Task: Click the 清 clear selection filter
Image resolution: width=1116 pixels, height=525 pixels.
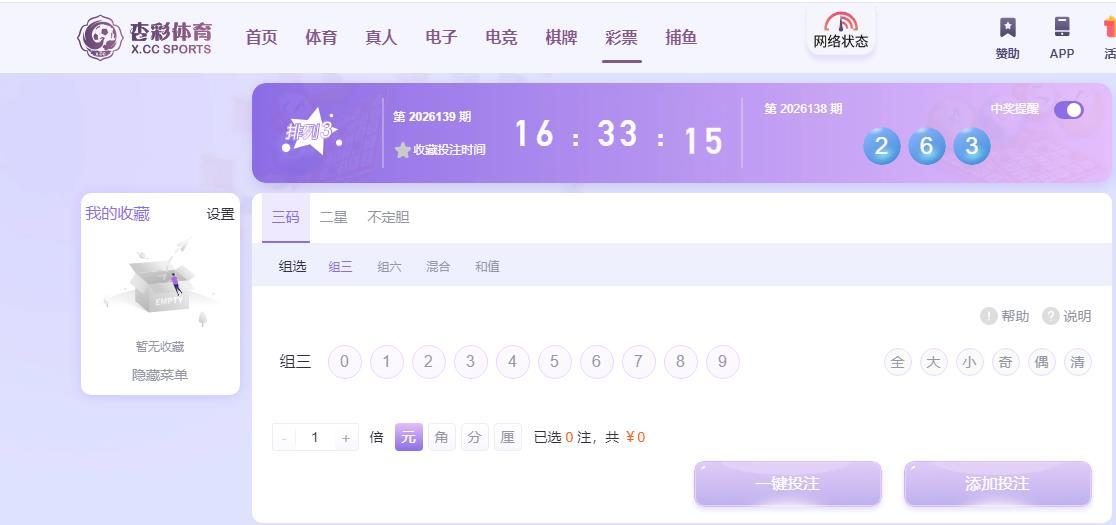Action: (1078, 362)
